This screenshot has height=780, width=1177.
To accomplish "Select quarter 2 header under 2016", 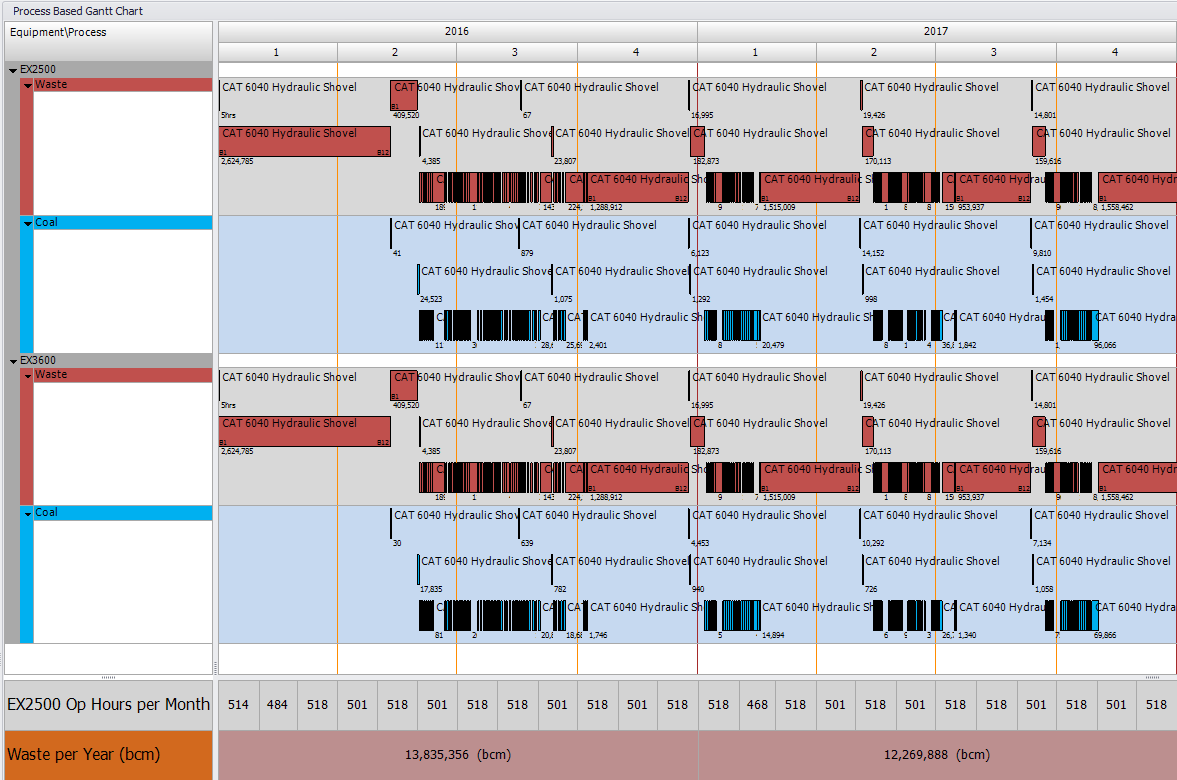I will coord(396,53).
